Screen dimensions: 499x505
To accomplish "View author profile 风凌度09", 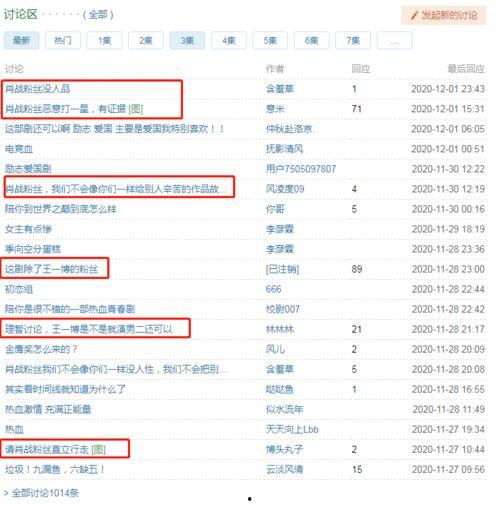I will pyautogui.click(x=285, y=189).
